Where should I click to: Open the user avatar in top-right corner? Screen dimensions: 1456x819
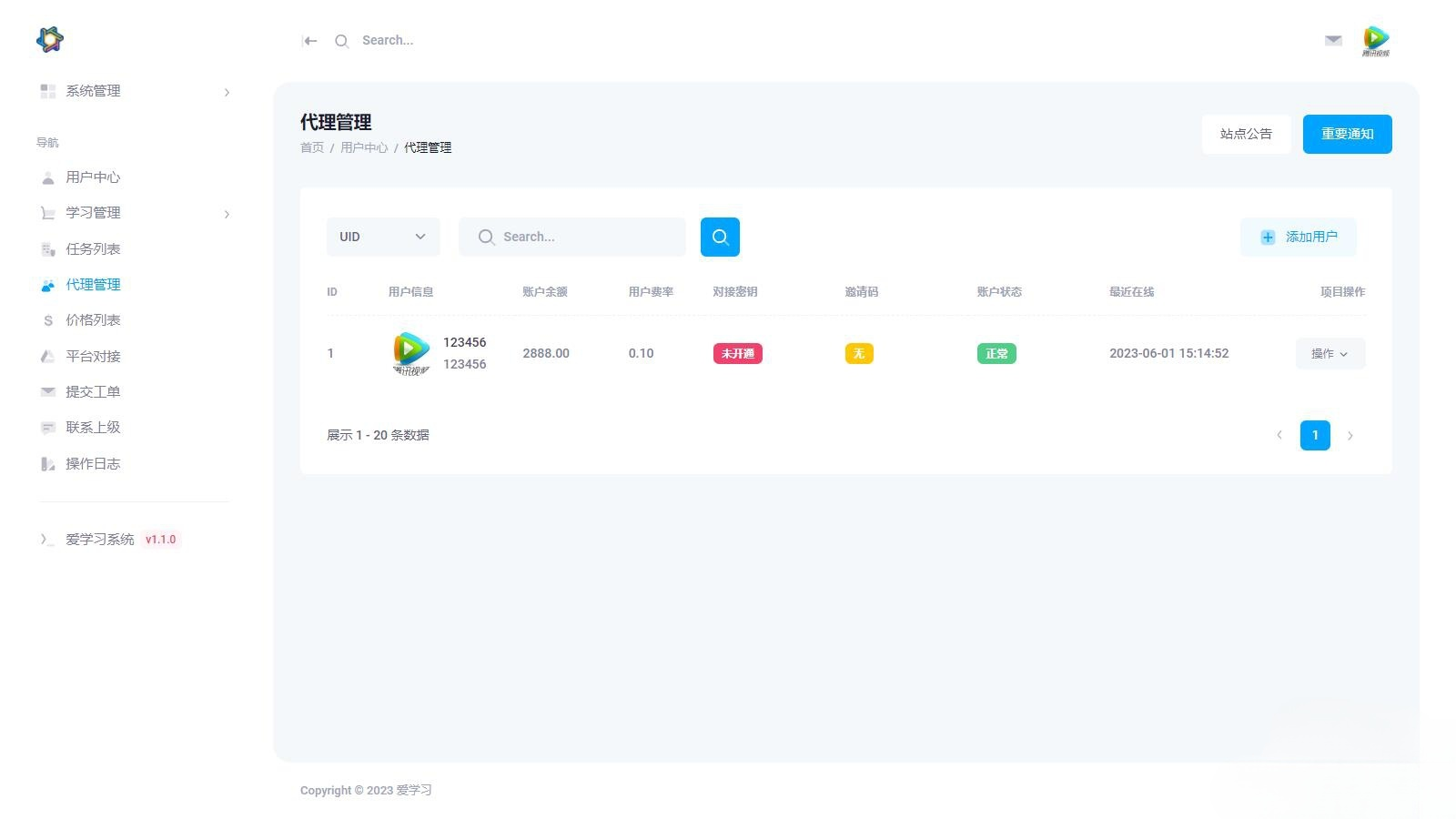click(1376, 41)
